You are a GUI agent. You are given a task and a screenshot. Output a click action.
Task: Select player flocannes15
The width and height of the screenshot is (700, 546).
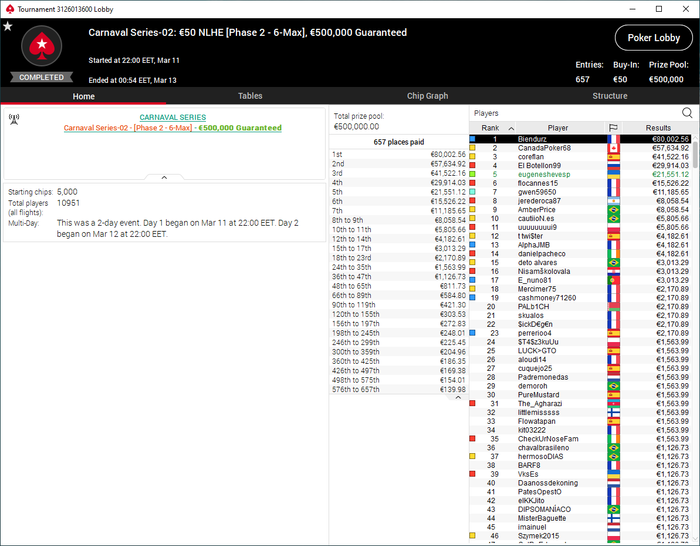581,183
